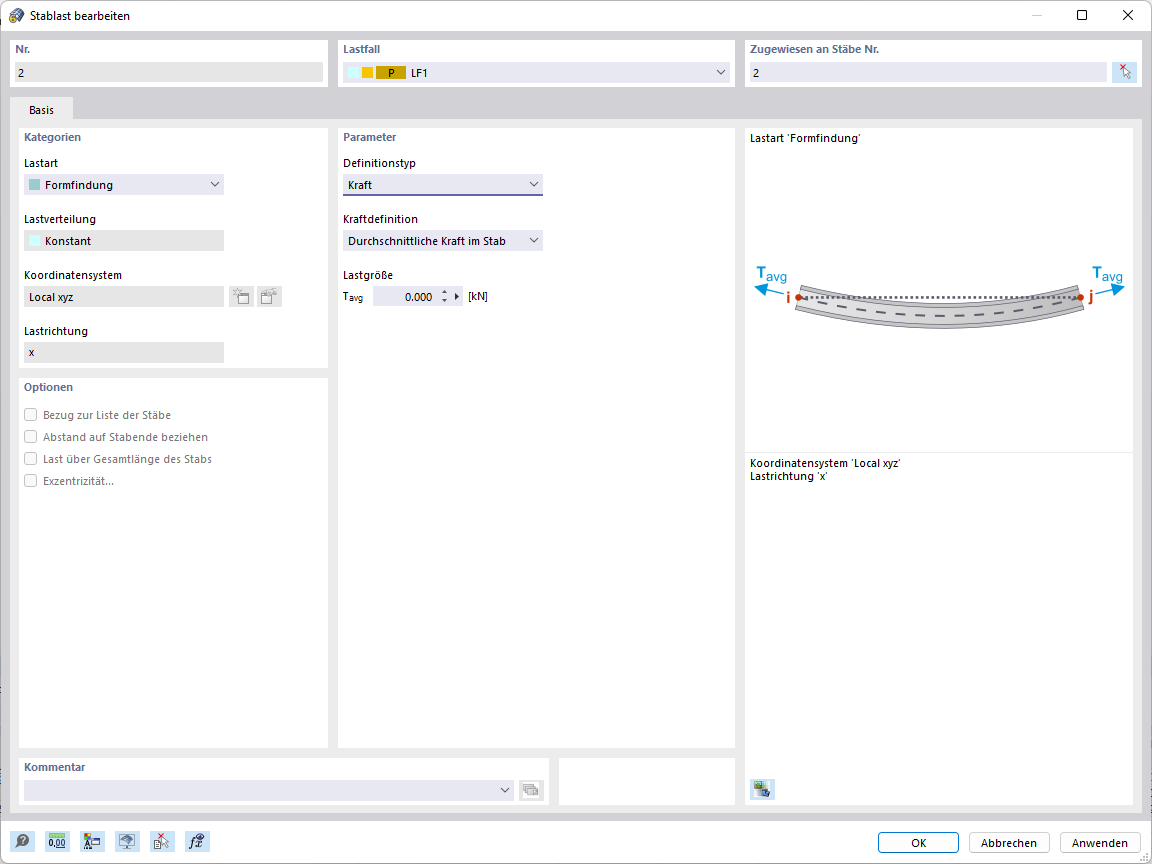
Task: Click the edit coordinate system icon
Action: (x=270, y=297)
